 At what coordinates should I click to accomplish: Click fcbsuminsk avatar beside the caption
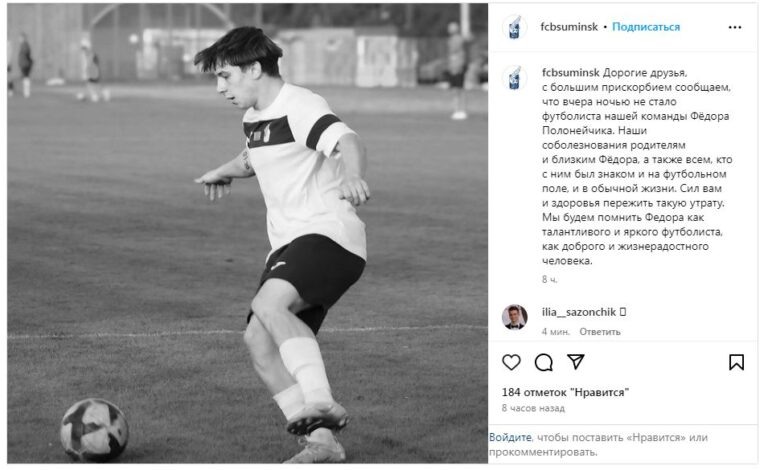pyautogui.click(x=514, y=79)
